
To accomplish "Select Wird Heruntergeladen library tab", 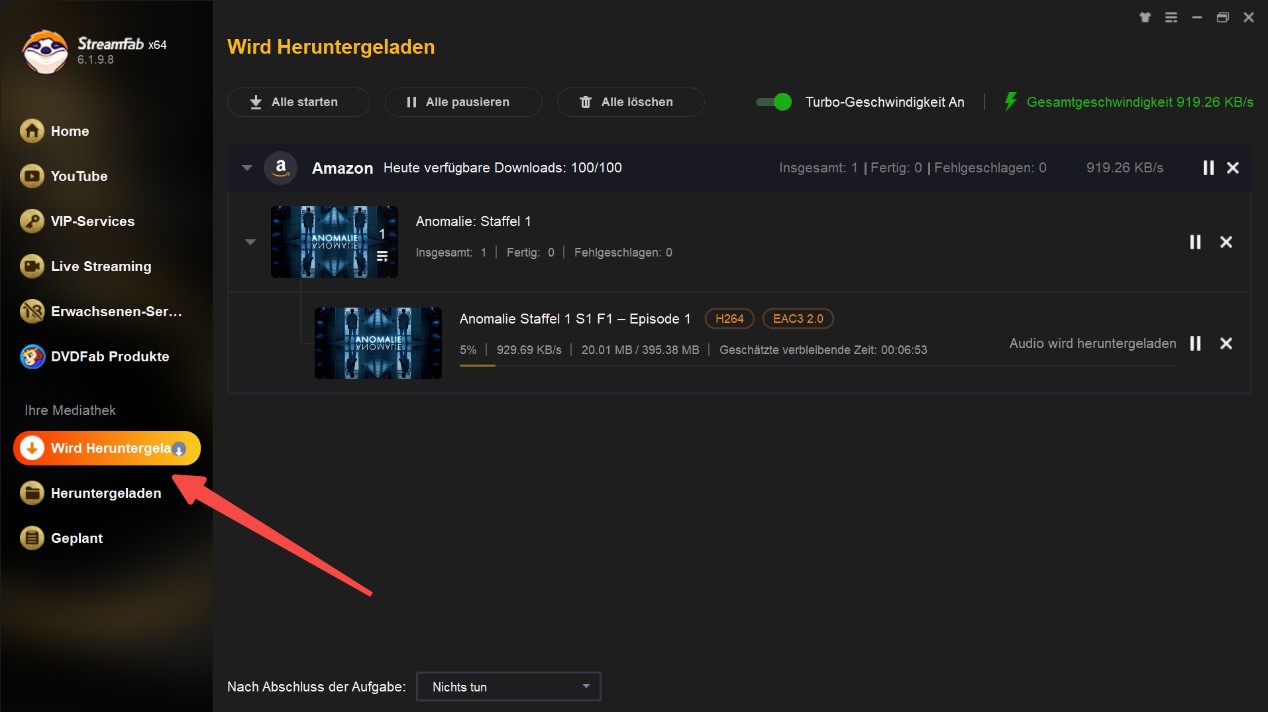I will coord(106,448).
